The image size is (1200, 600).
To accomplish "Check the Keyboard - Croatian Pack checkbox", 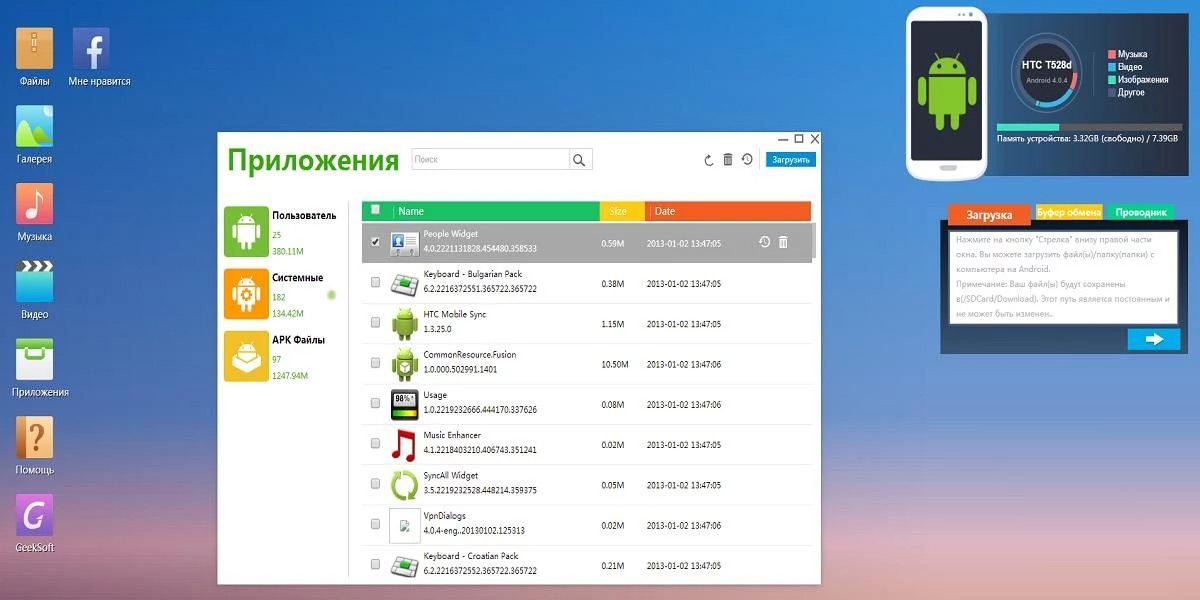I will click(375, 564).
